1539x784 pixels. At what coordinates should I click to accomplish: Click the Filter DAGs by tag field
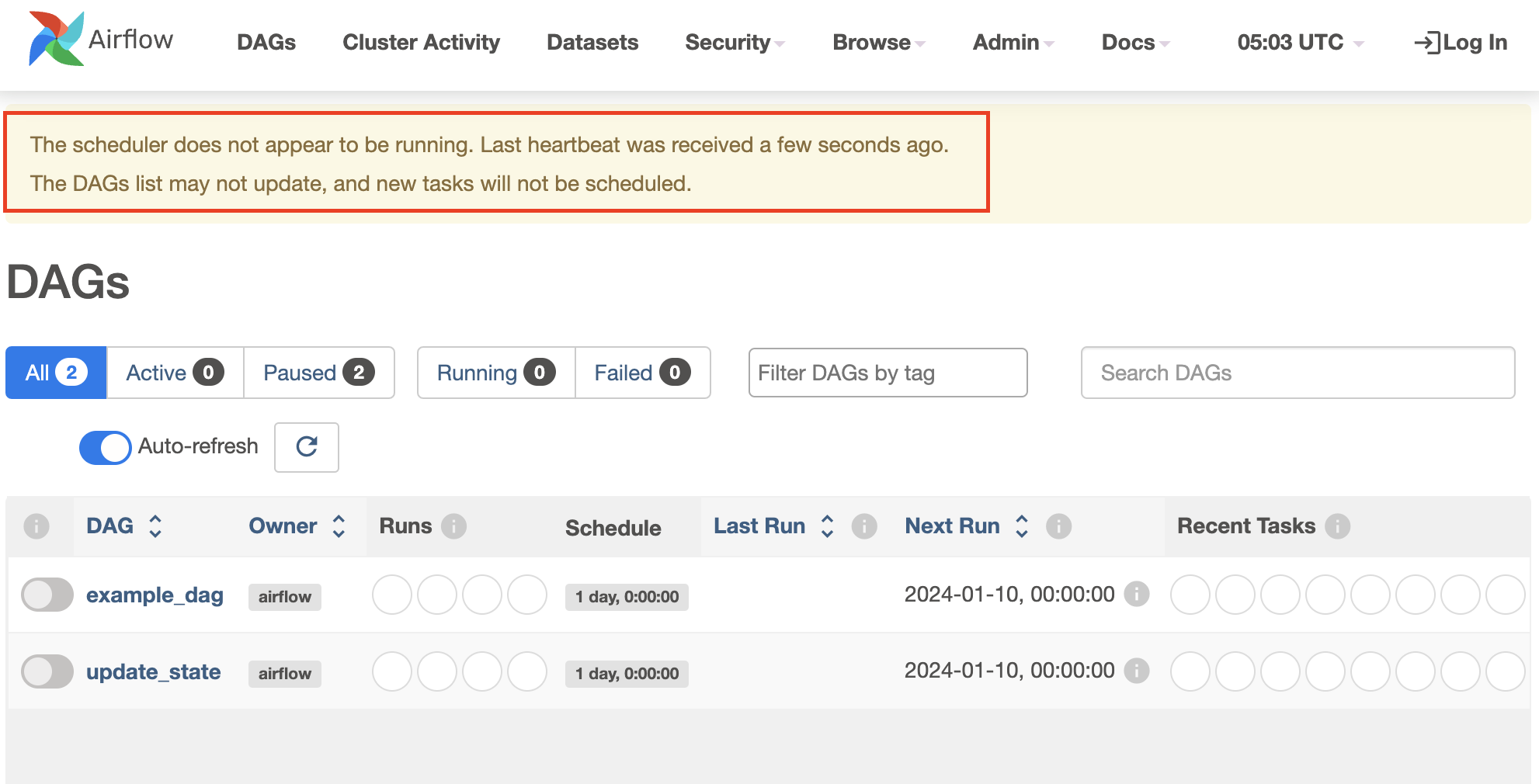(x=888, y=373)
